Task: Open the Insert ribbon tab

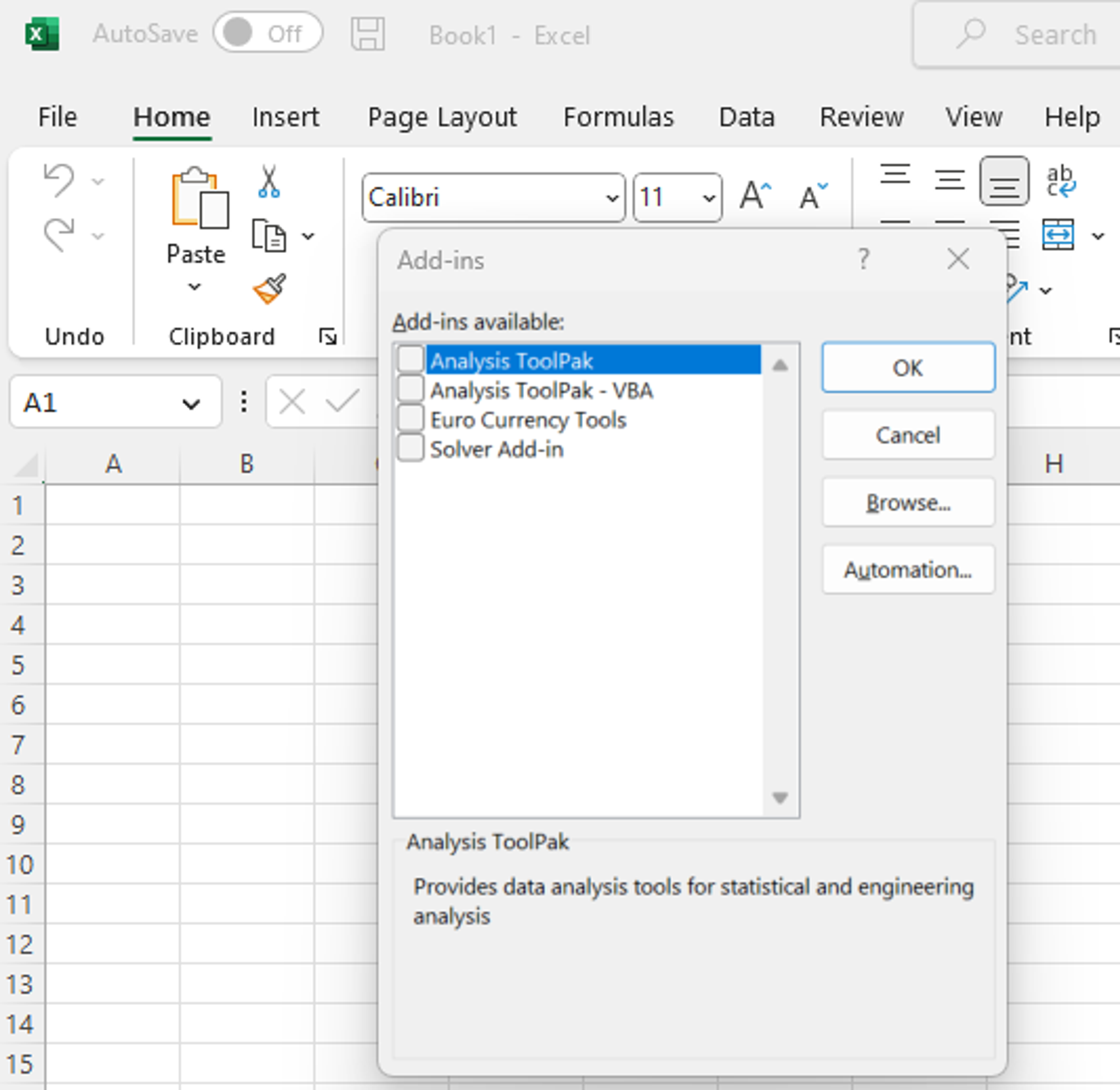Action: [x=286, y=118]
